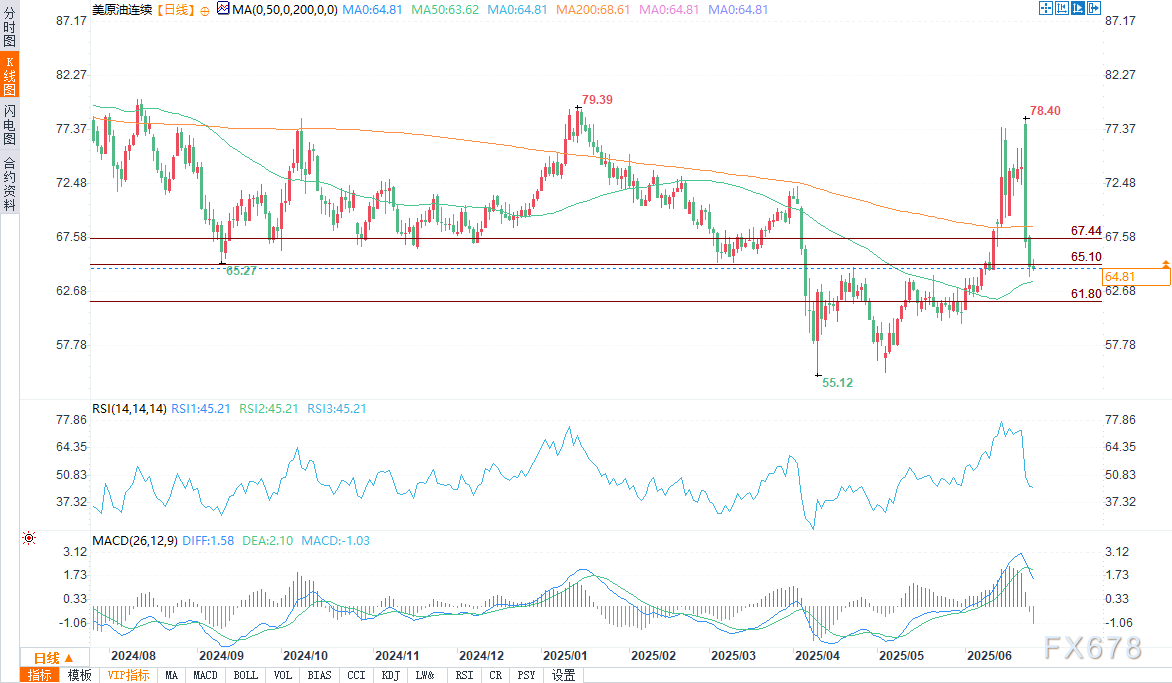The height and width of the screenshot is (683, 1172).
Task: Enable the BOLL indicator
Action: coord(245,675)
